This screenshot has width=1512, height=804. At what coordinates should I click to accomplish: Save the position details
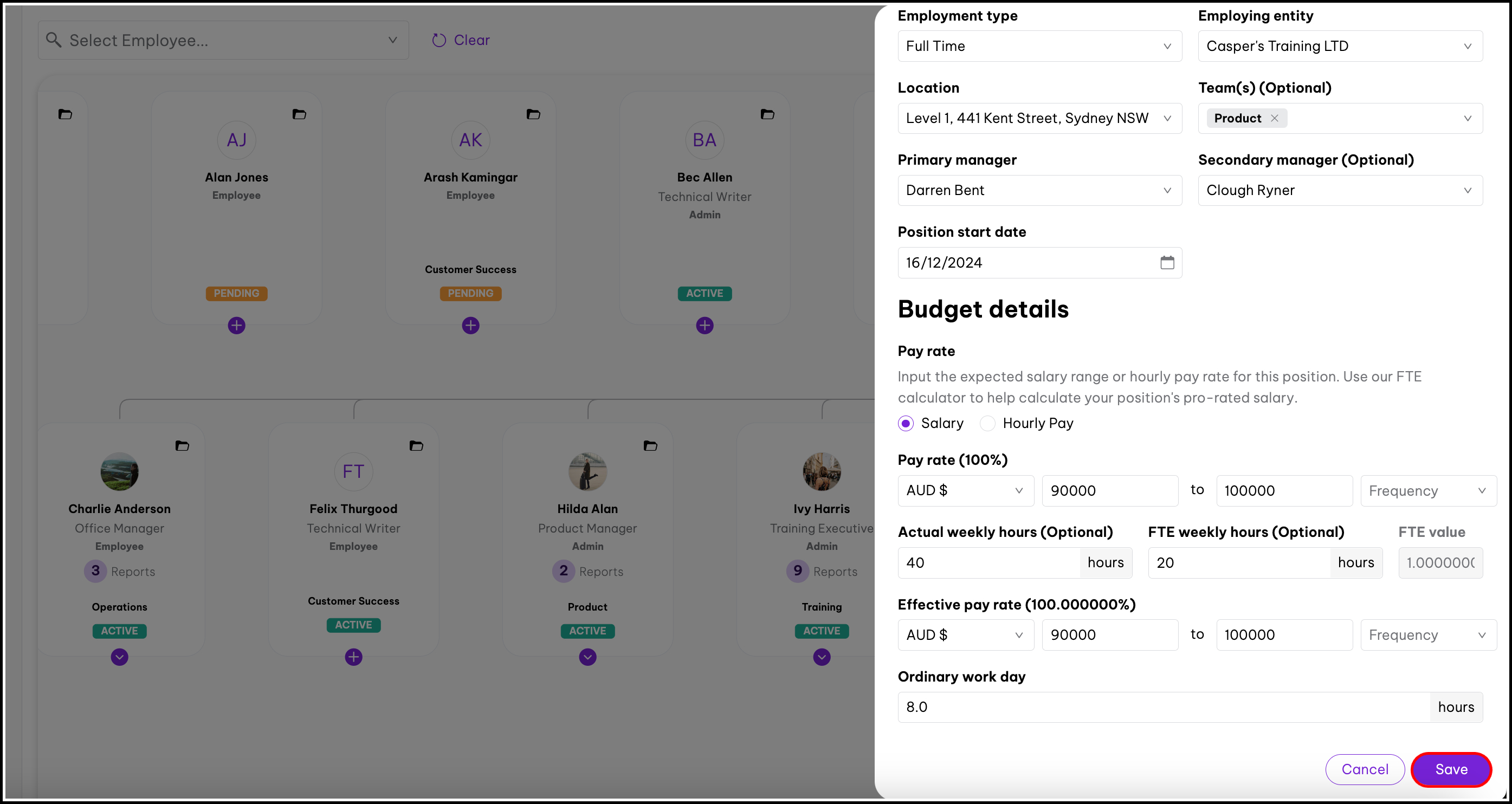click(x=1451, y=769)
